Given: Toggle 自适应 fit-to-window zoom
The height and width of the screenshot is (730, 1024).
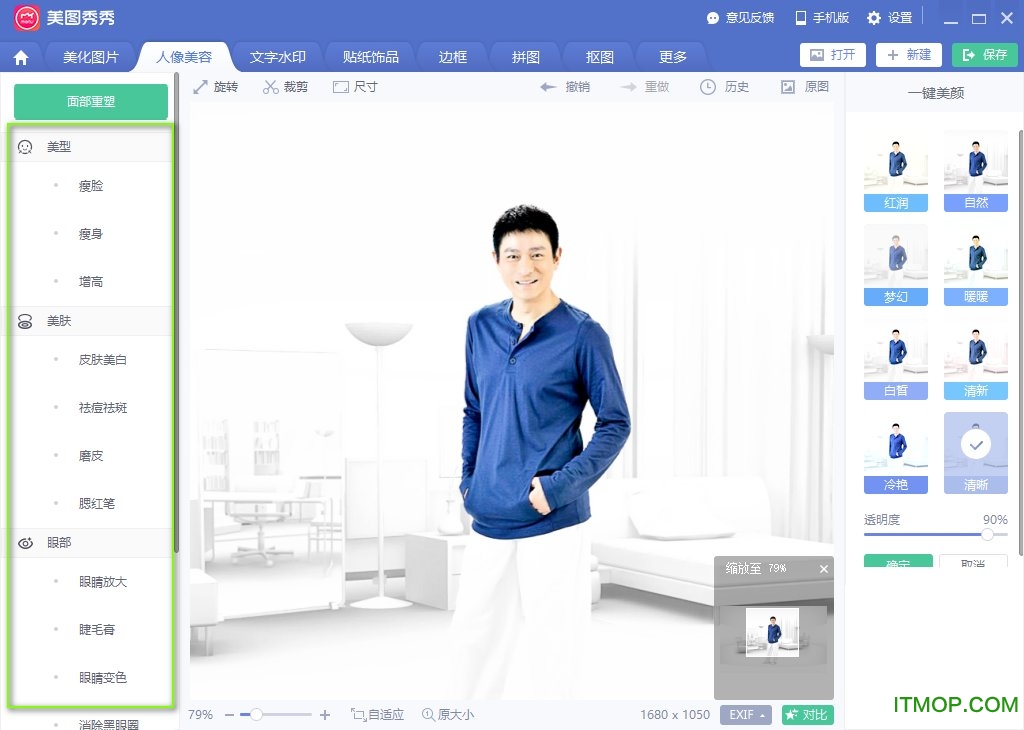Looking at the screenshot, I should (378, 714).
